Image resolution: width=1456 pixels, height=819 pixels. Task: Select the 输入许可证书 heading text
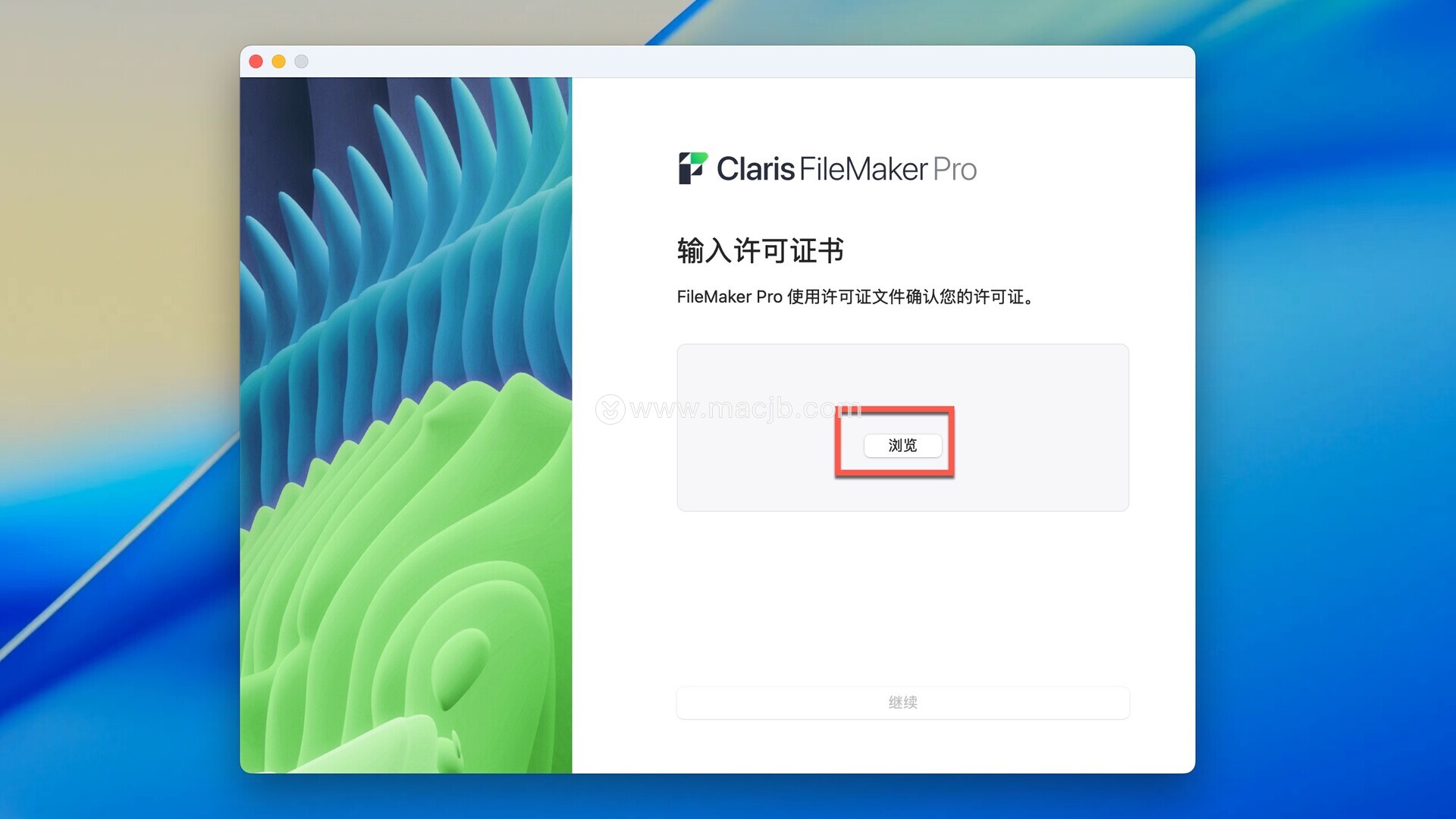760,250
